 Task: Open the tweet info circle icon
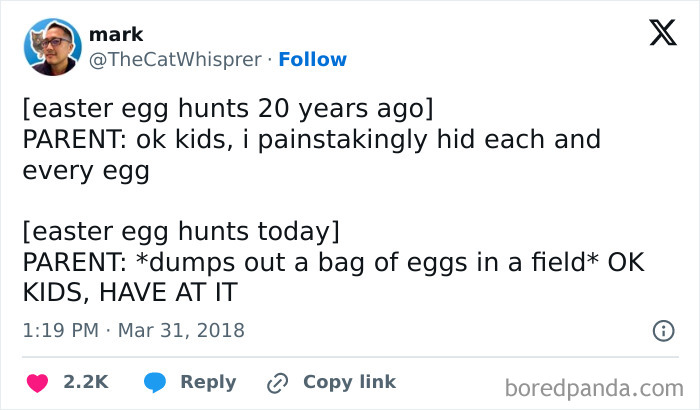(661, 329)
